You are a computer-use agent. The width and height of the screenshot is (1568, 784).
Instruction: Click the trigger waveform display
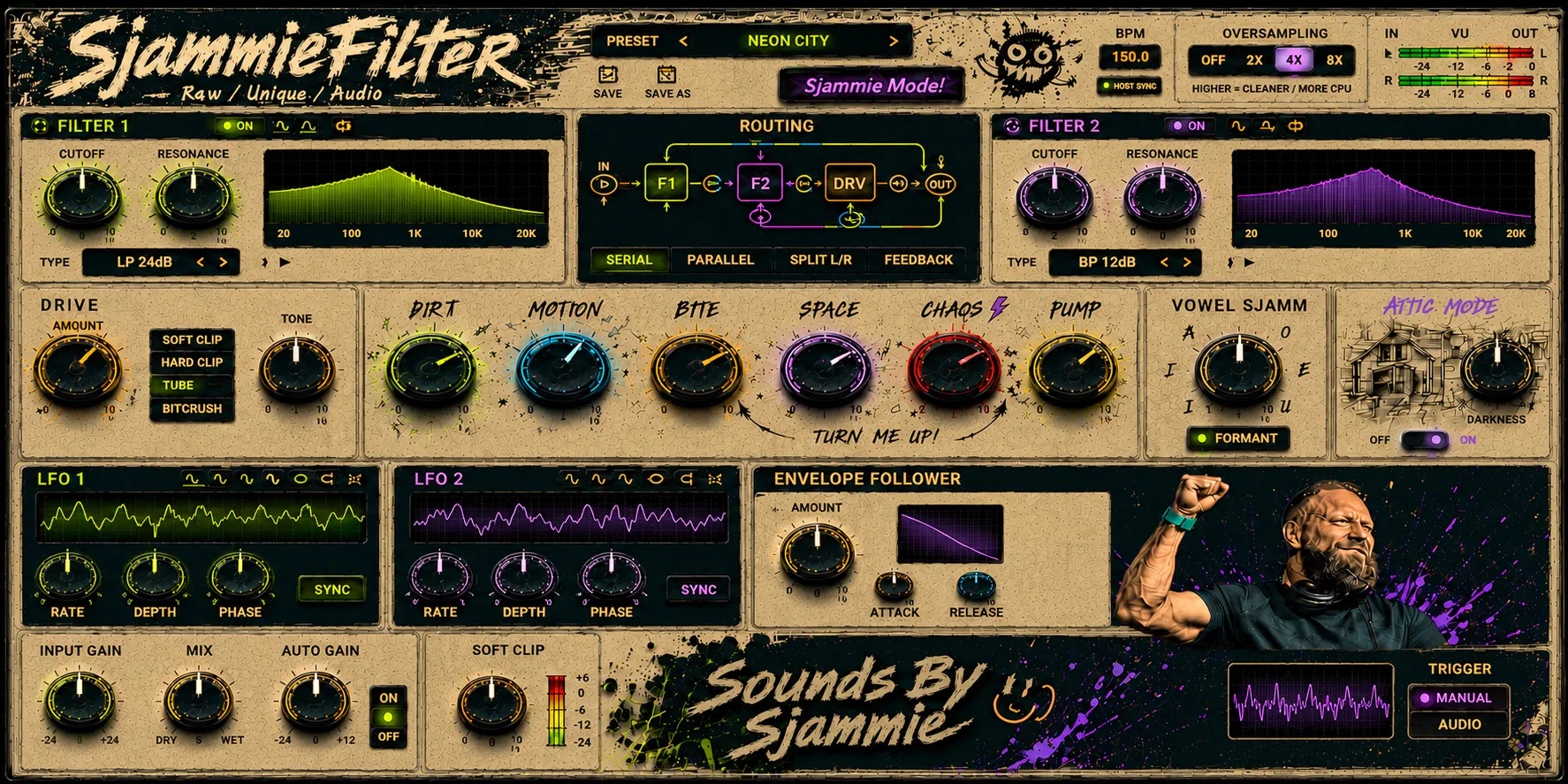pos(1311,701)
